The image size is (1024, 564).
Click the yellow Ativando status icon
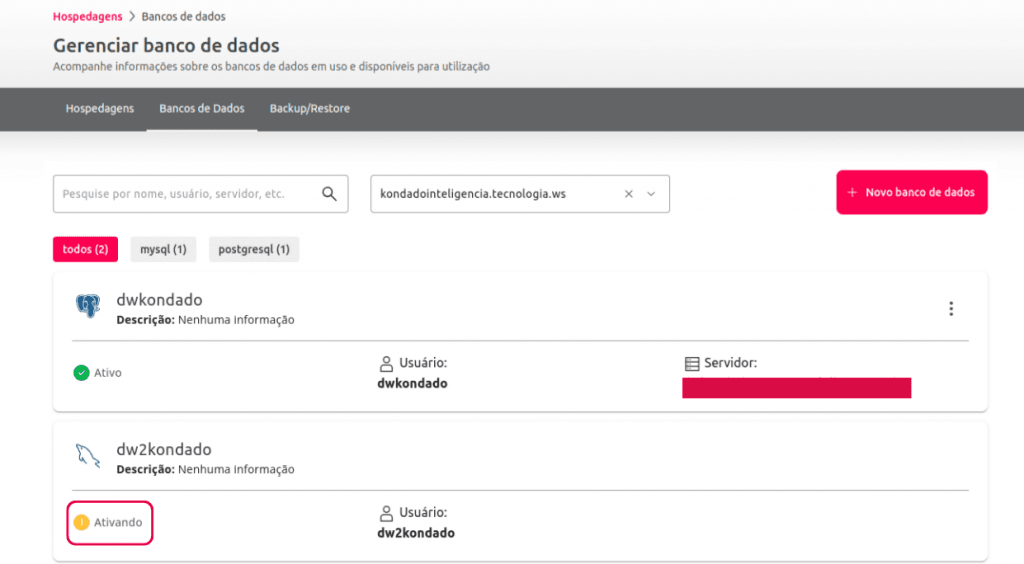point(81,522)
